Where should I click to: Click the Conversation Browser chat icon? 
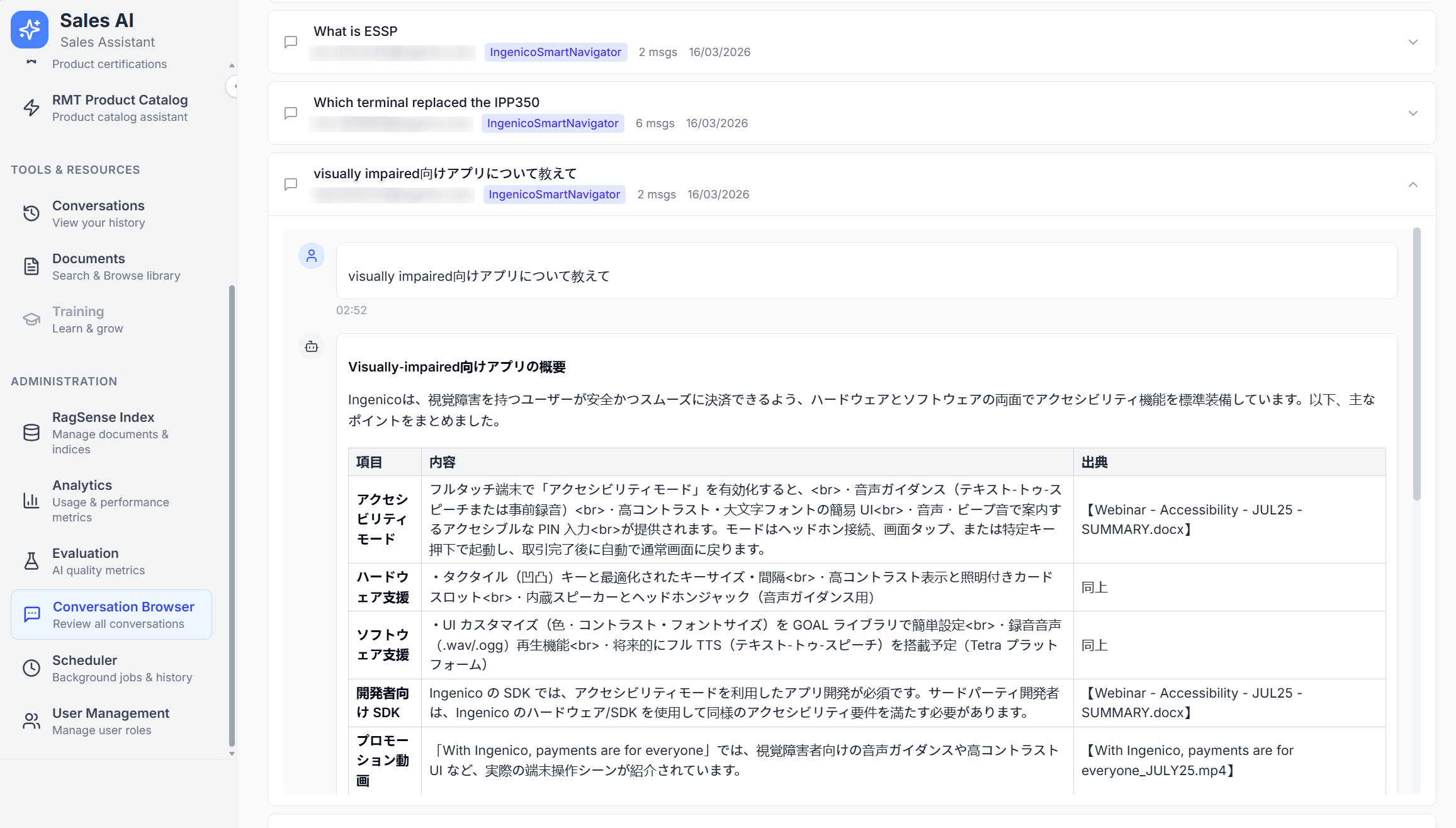click(32, 615)
